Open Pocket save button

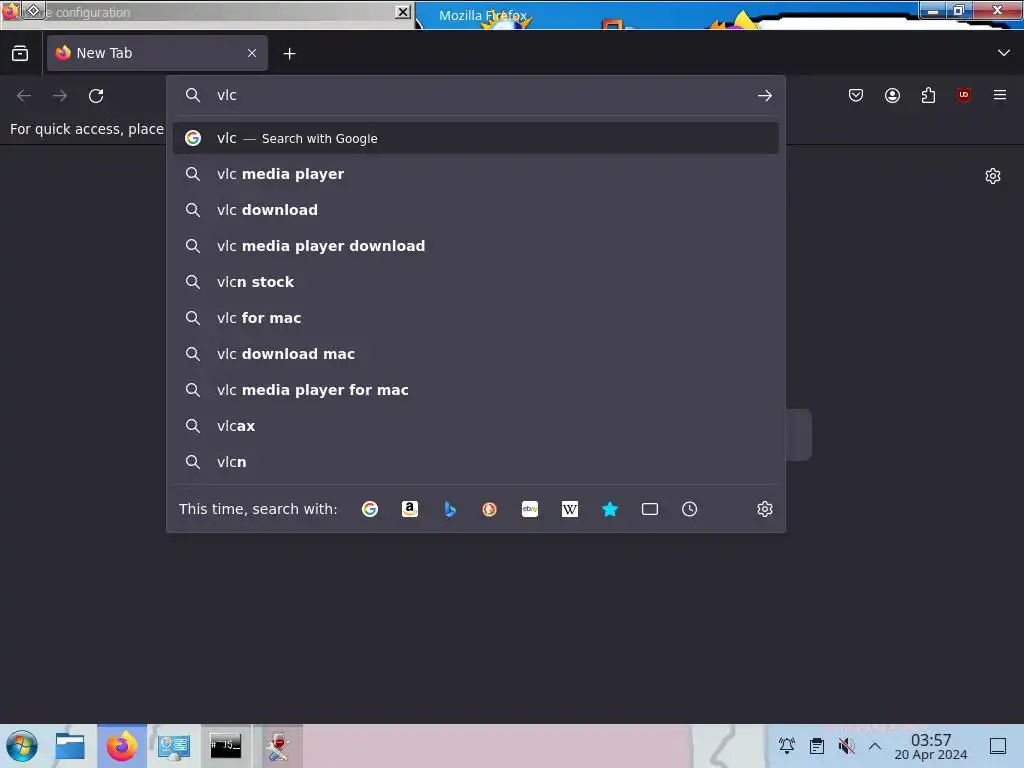(x=856, y=95)
